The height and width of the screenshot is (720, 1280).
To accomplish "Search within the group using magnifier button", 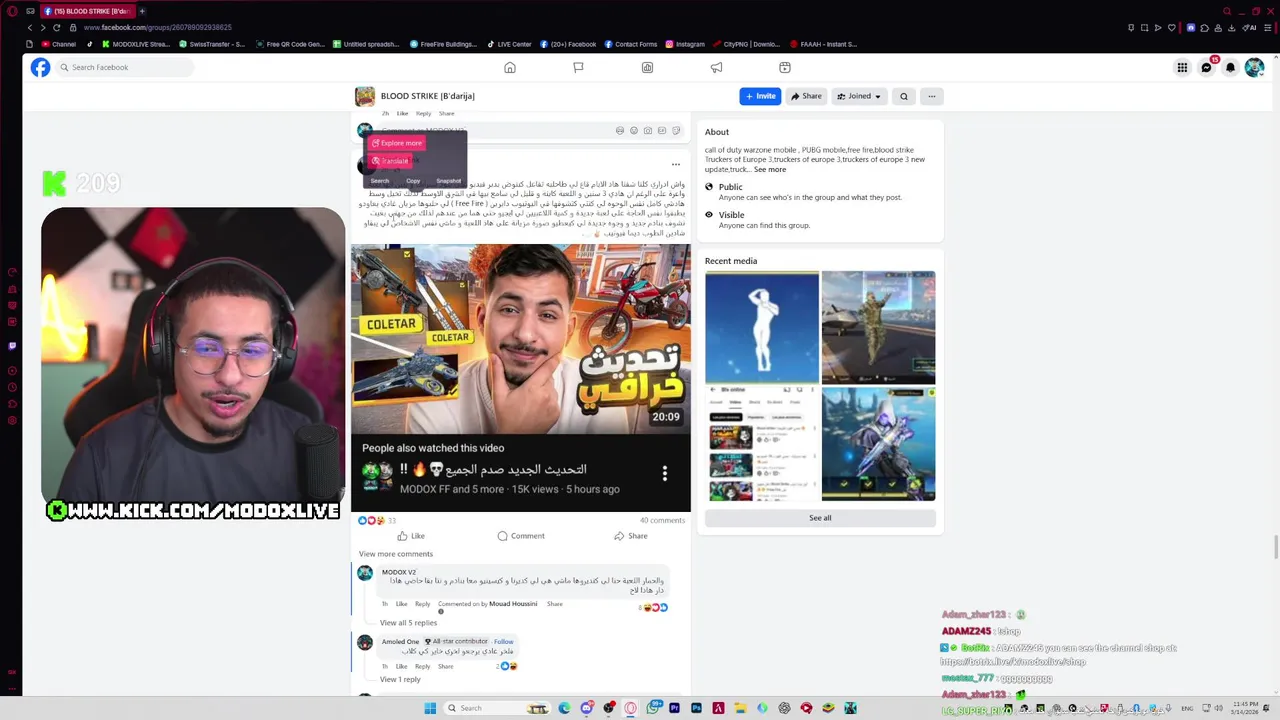I will [x=904, y=96].
